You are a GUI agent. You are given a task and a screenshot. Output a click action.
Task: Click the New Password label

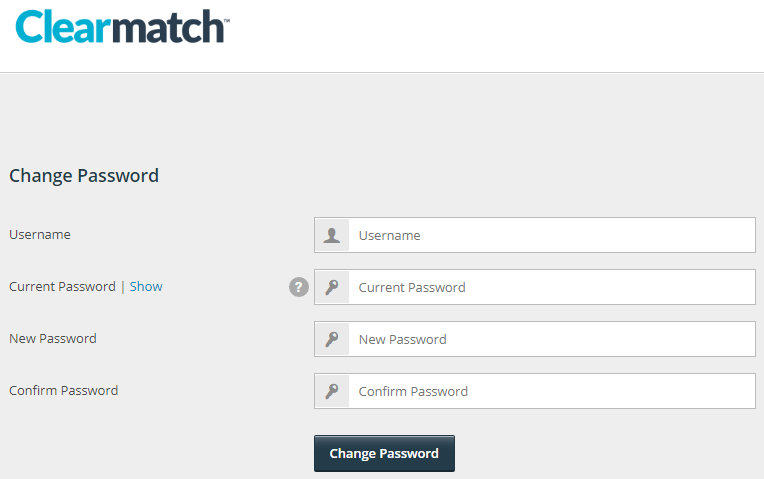[x=53, y=338]
